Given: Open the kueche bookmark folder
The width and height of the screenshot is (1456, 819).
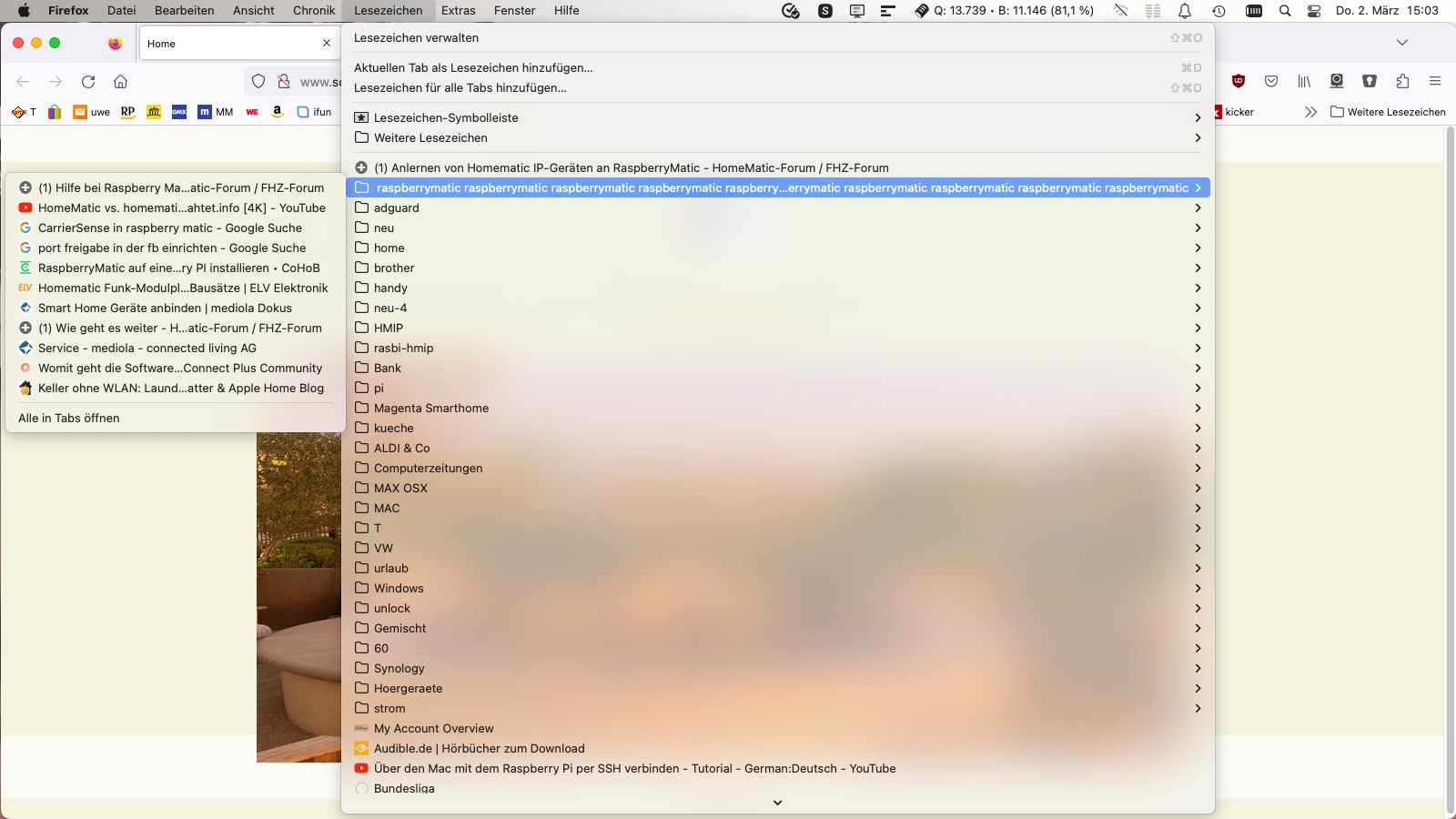Looking at the screenshot, I should point(778,428).
